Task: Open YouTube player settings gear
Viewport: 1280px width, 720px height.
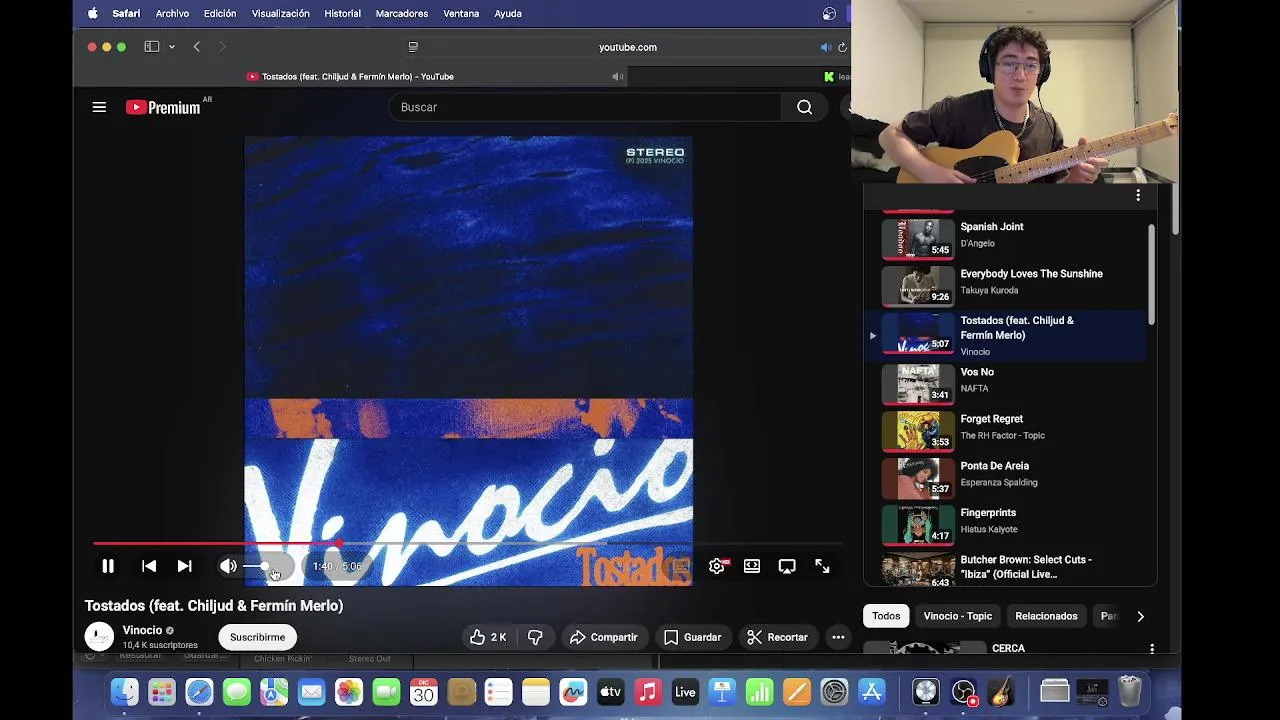Action: (x=717, y=566)
